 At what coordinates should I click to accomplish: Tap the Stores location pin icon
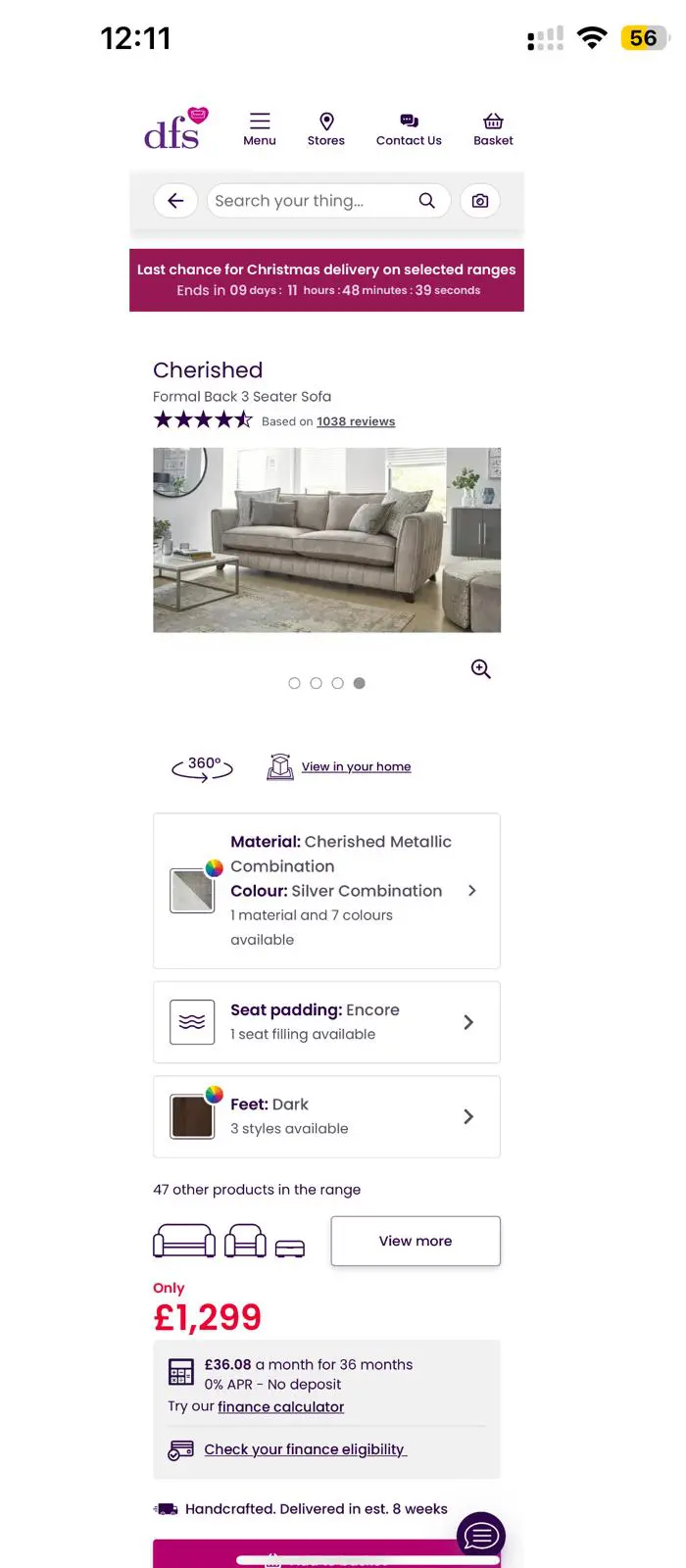[x=326, y=122]
